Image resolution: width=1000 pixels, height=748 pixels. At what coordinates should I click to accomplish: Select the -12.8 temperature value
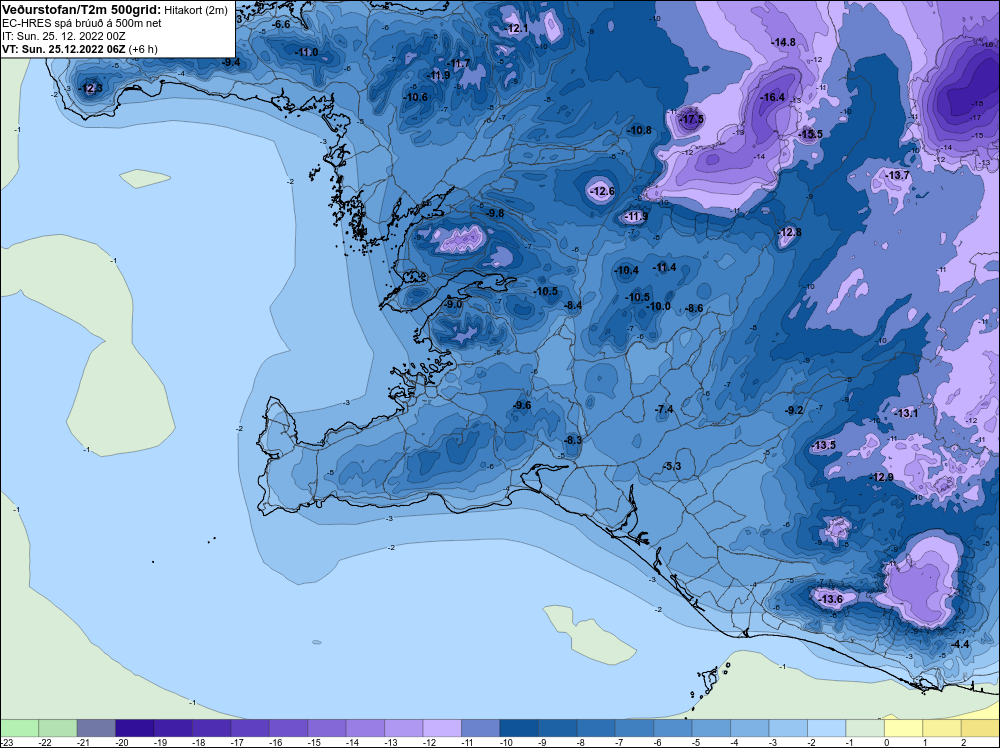790,232
